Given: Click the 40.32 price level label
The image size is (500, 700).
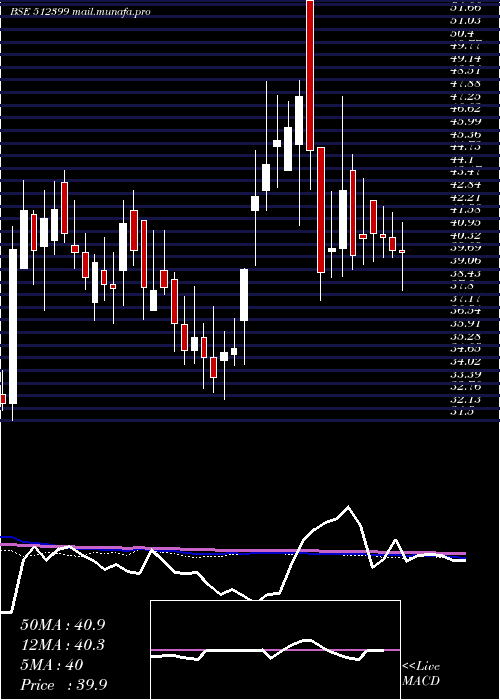Looking at the screenshot, I should pyautogui.click(x=466, y=235).
